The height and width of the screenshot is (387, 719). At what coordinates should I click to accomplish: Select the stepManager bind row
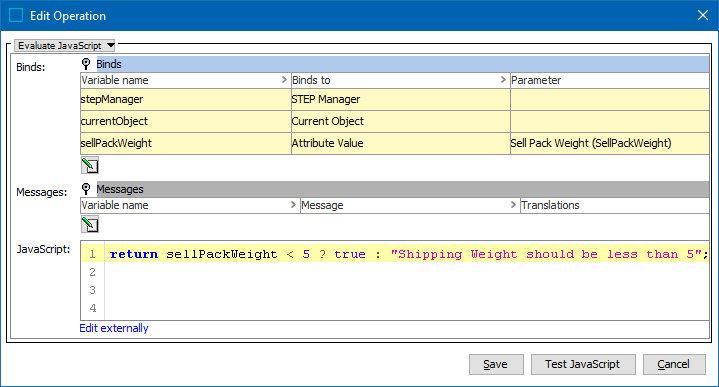click(395, 100)
